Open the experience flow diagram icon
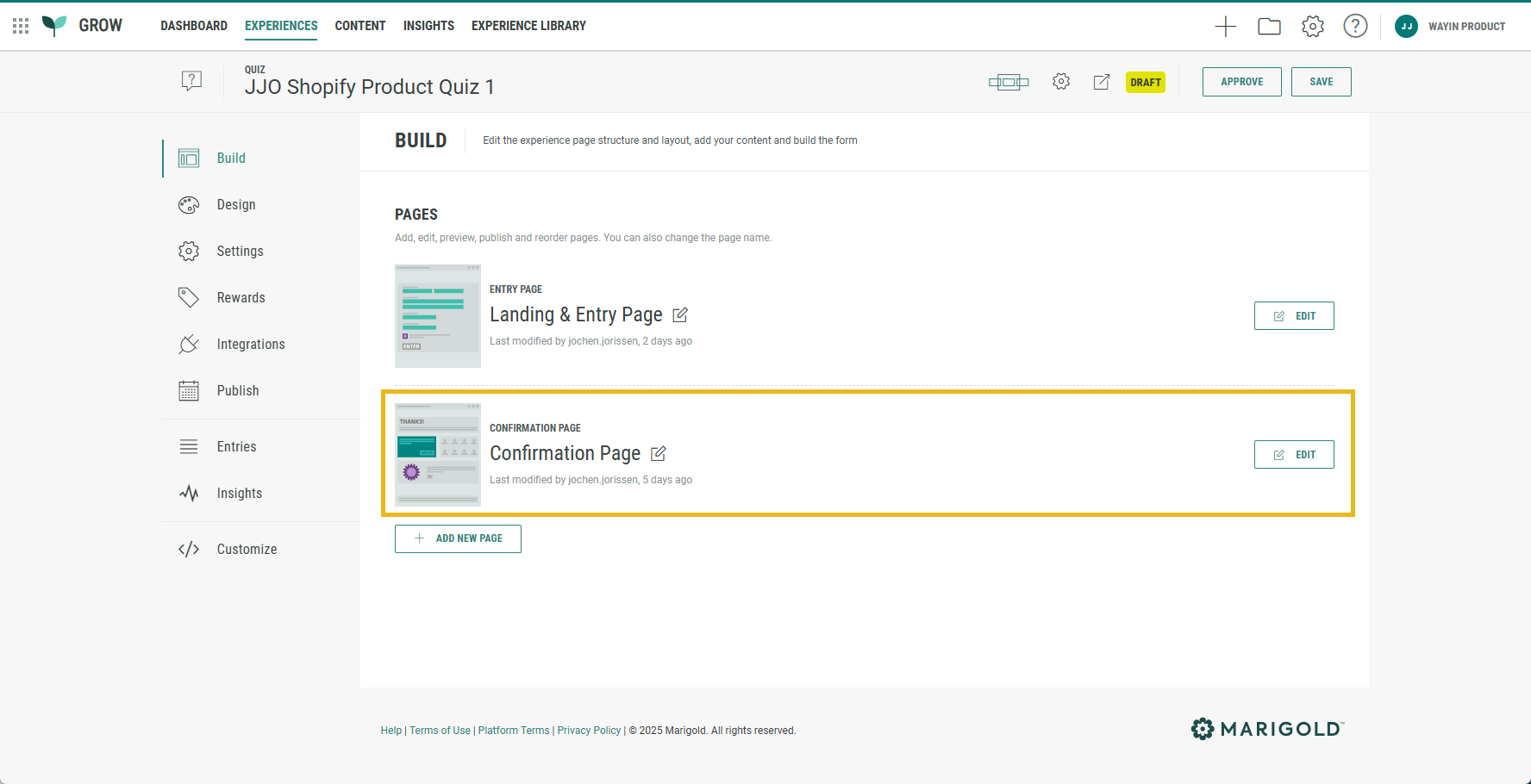 1008,82
